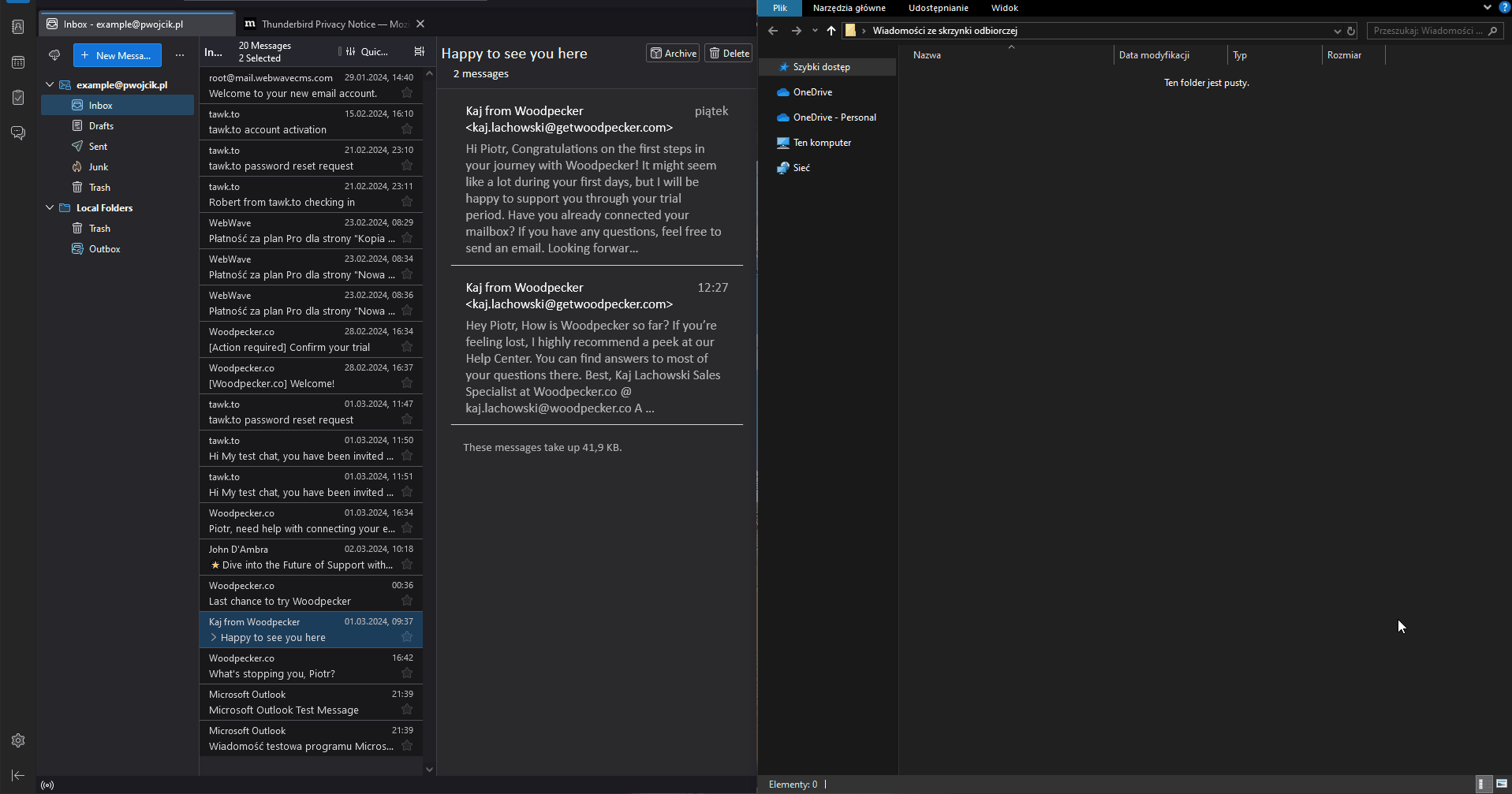Collapse the spaces toolbar arrow icon
Viewport: 1512px width, 794px height.
[x=18, y=776]
